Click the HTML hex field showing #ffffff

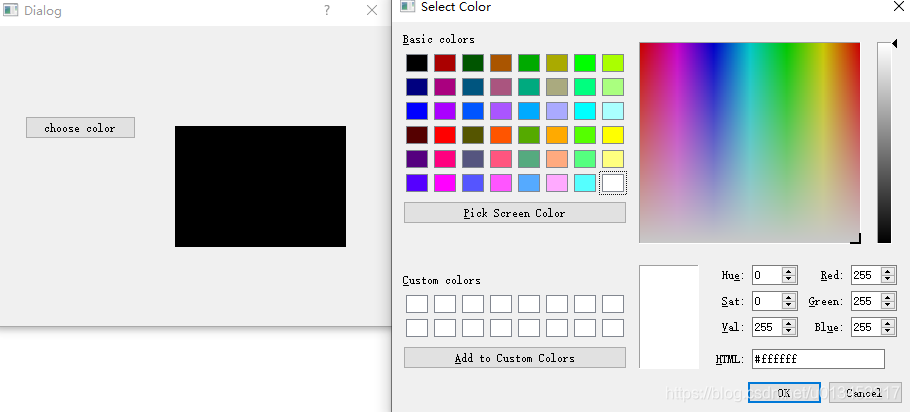(x=818, y=359)
